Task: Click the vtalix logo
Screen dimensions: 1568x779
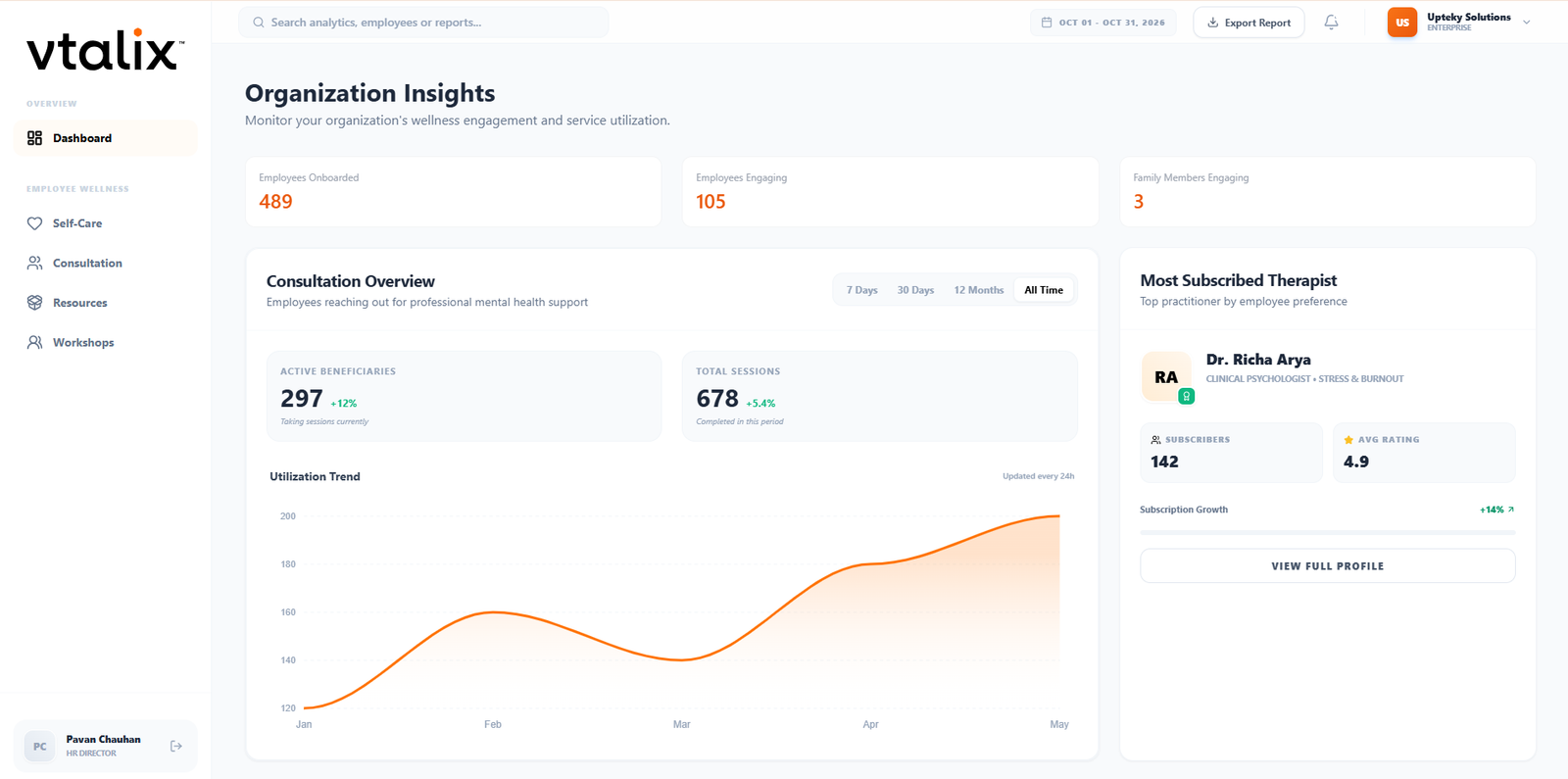Action: coord(105,51)
